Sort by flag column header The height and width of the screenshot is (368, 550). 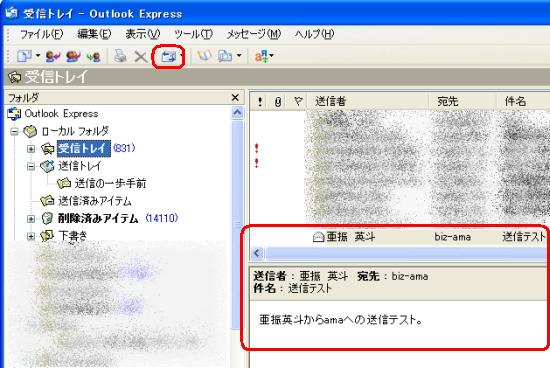[298, 102]
